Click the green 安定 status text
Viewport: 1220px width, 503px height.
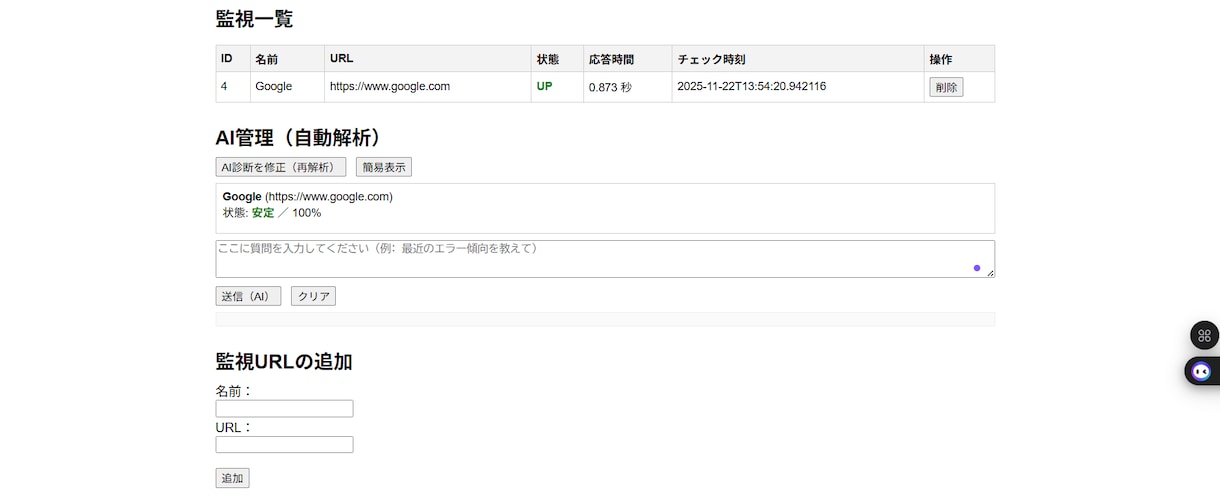coord(263,213)
